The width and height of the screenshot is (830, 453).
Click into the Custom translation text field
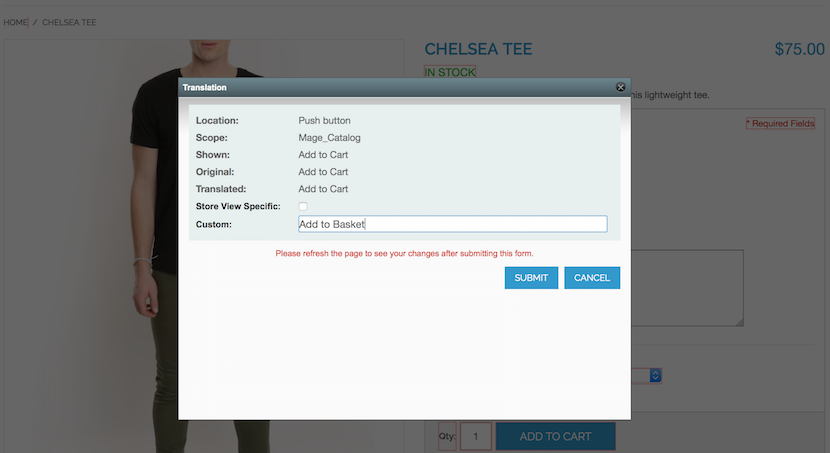(x=453, y=224)
